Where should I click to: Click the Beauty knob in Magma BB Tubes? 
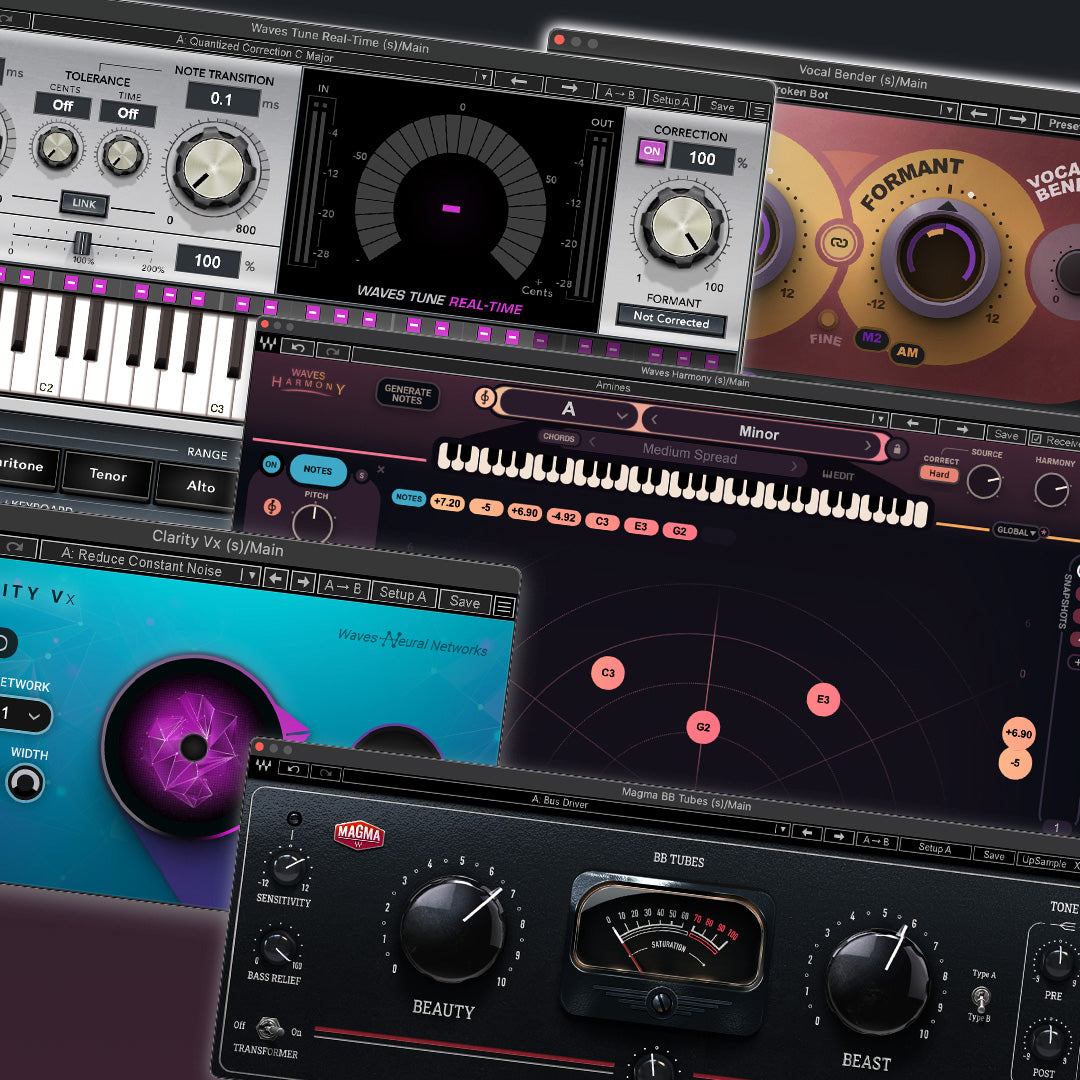pos(453,929)
